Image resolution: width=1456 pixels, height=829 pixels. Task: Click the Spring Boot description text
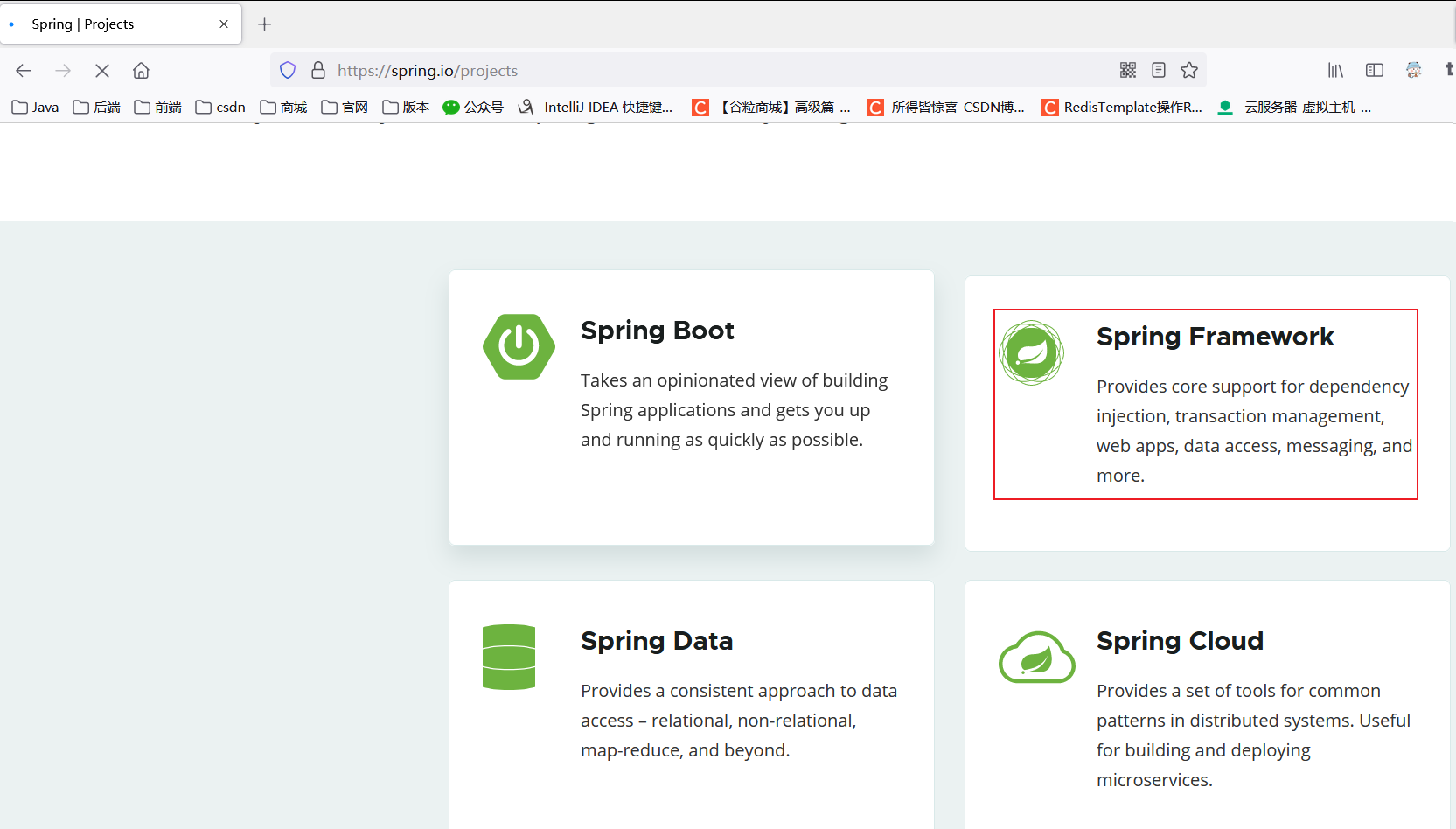pos(734,410)
